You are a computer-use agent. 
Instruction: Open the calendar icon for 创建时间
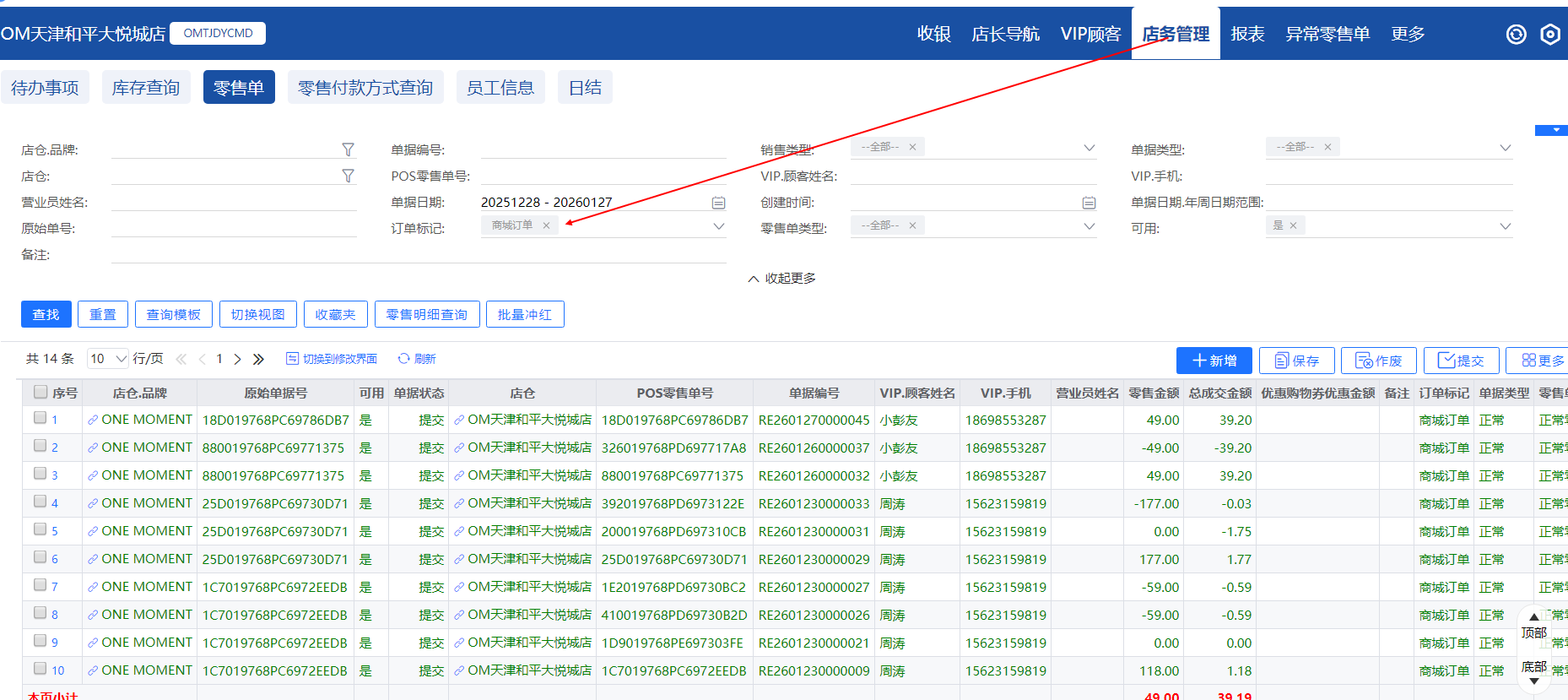click(1089, 203)
